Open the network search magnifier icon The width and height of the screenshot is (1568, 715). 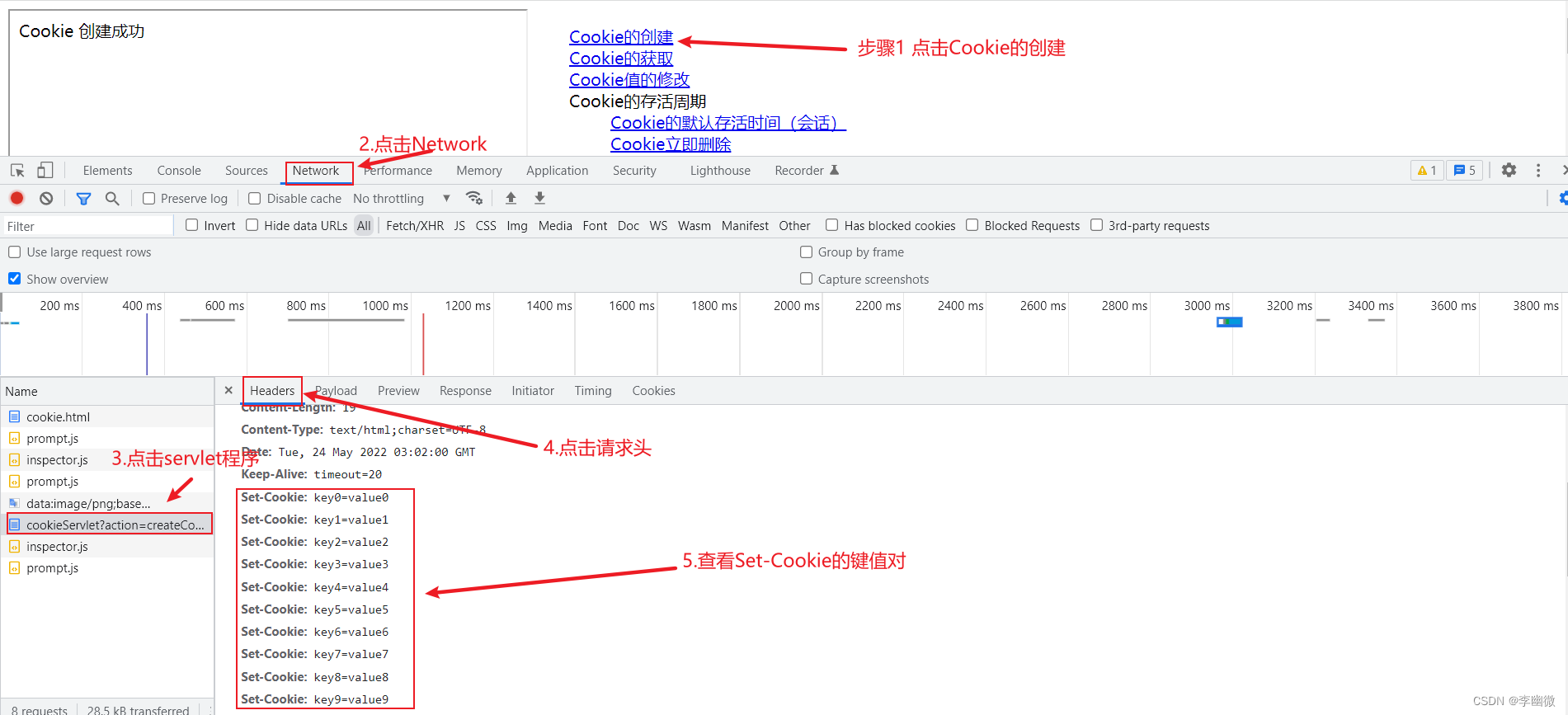click(112, 198)
